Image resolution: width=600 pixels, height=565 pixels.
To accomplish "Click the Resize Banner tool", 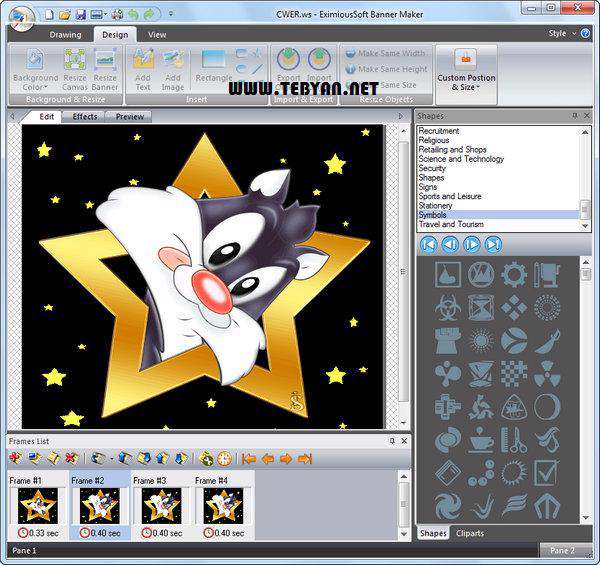I will (x=105, y=70).
